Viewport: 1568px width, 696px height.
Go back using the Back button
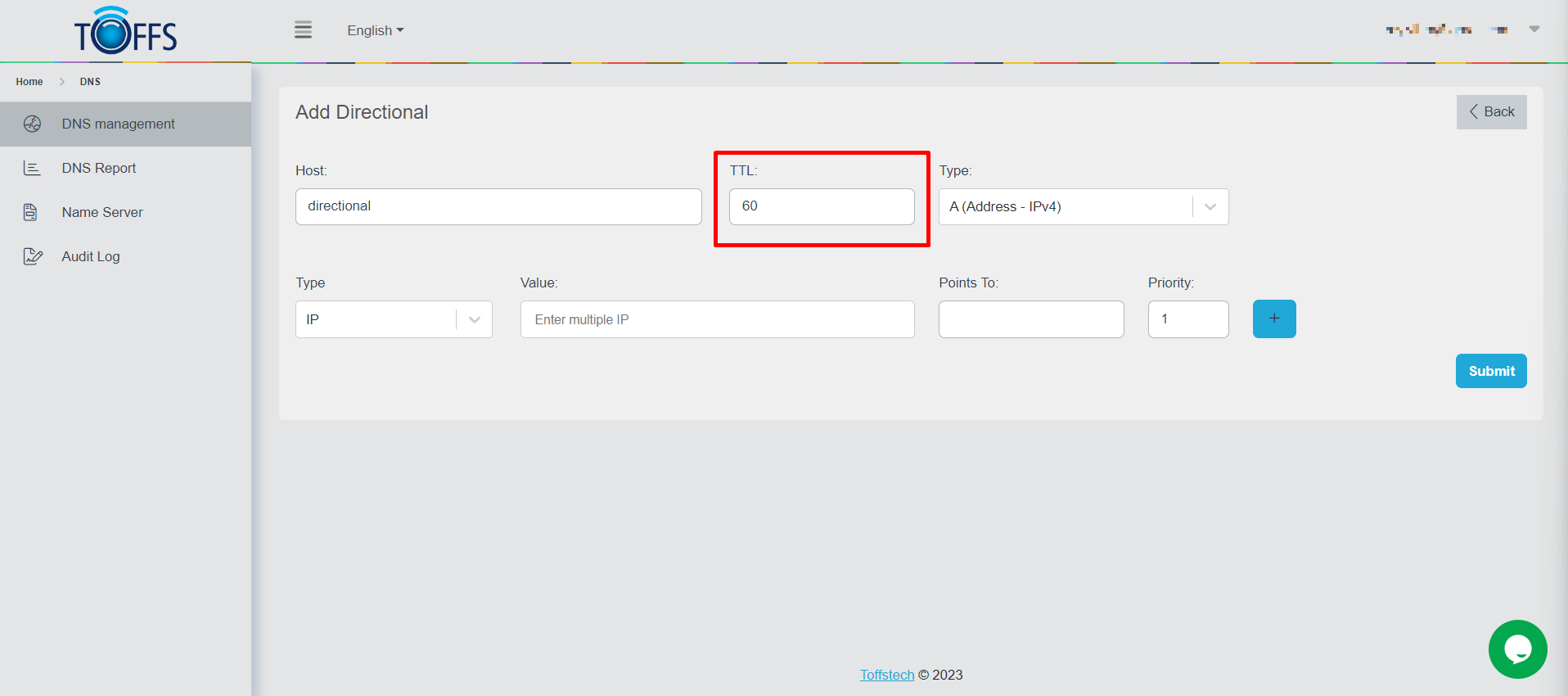pyautogui.click(x=1491, y=112)
